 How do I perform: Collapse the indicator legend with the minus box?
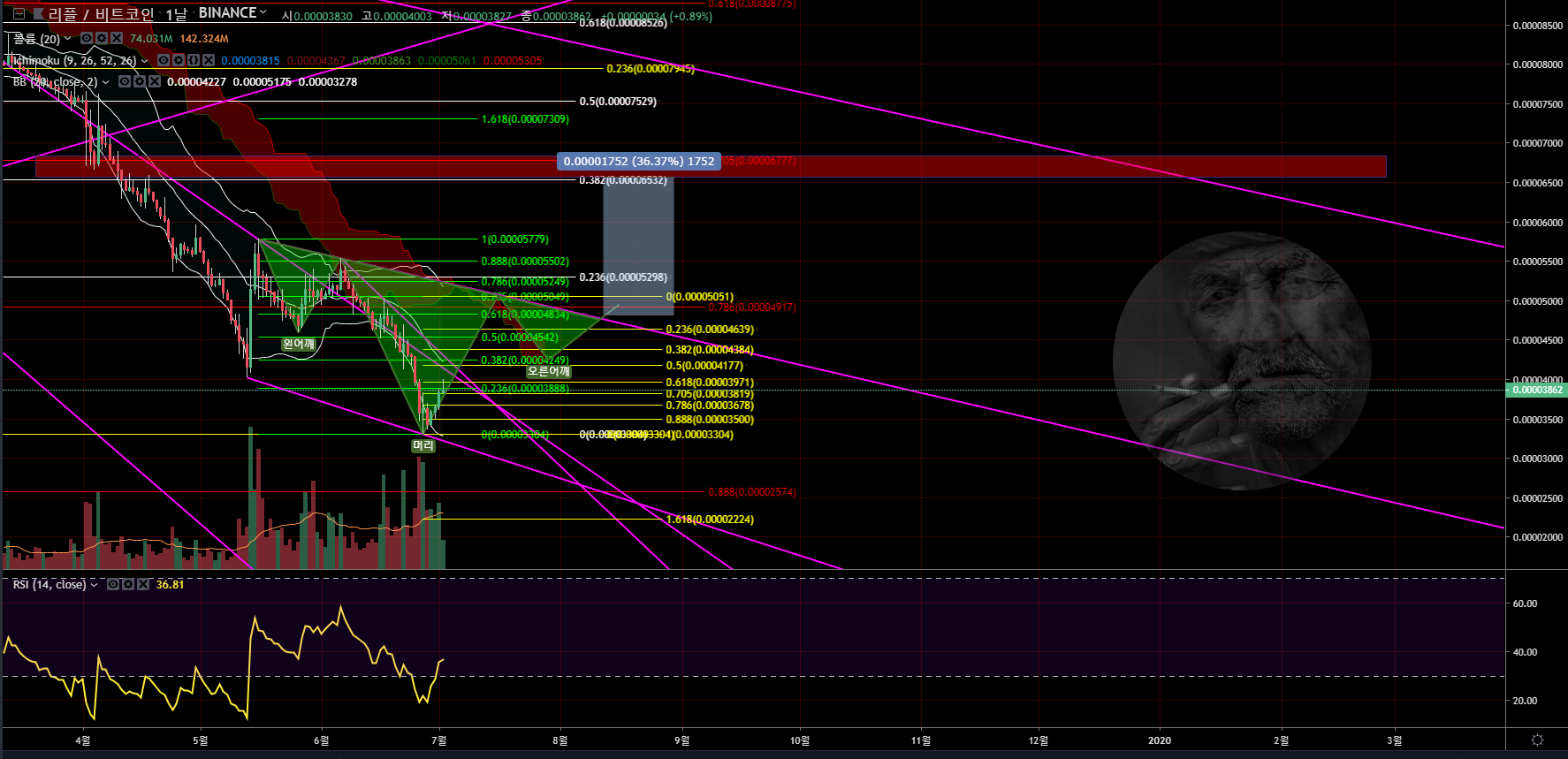coord(19,14)
